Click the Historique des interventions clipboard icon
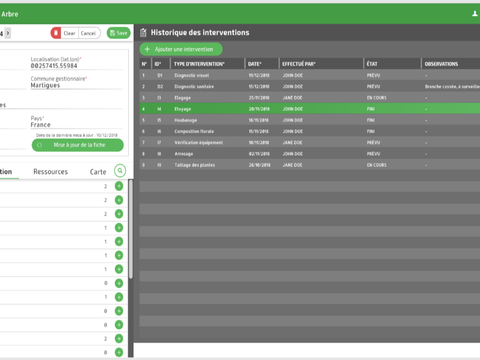Screen dimensions: 480x360 pyautogui.click(x=143, y=32)
